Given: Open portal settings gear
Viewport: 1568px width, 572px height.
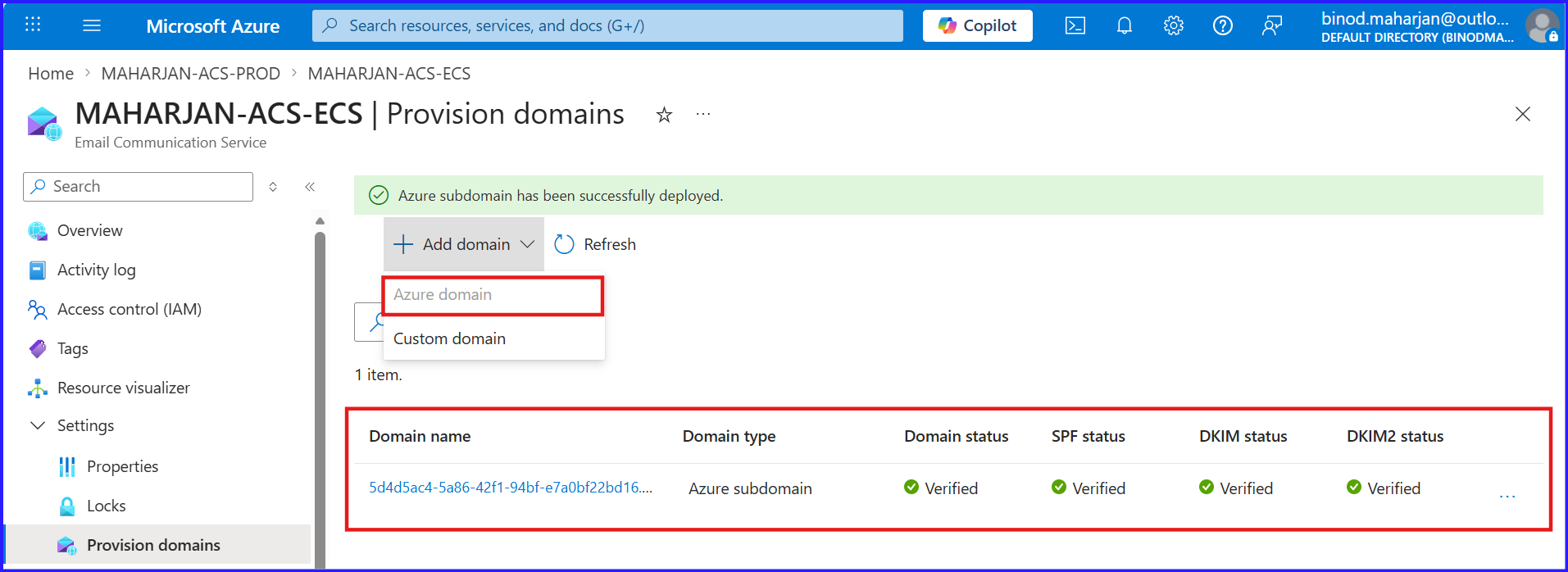Looking at the screenshot, I should tap(1173, 25).
